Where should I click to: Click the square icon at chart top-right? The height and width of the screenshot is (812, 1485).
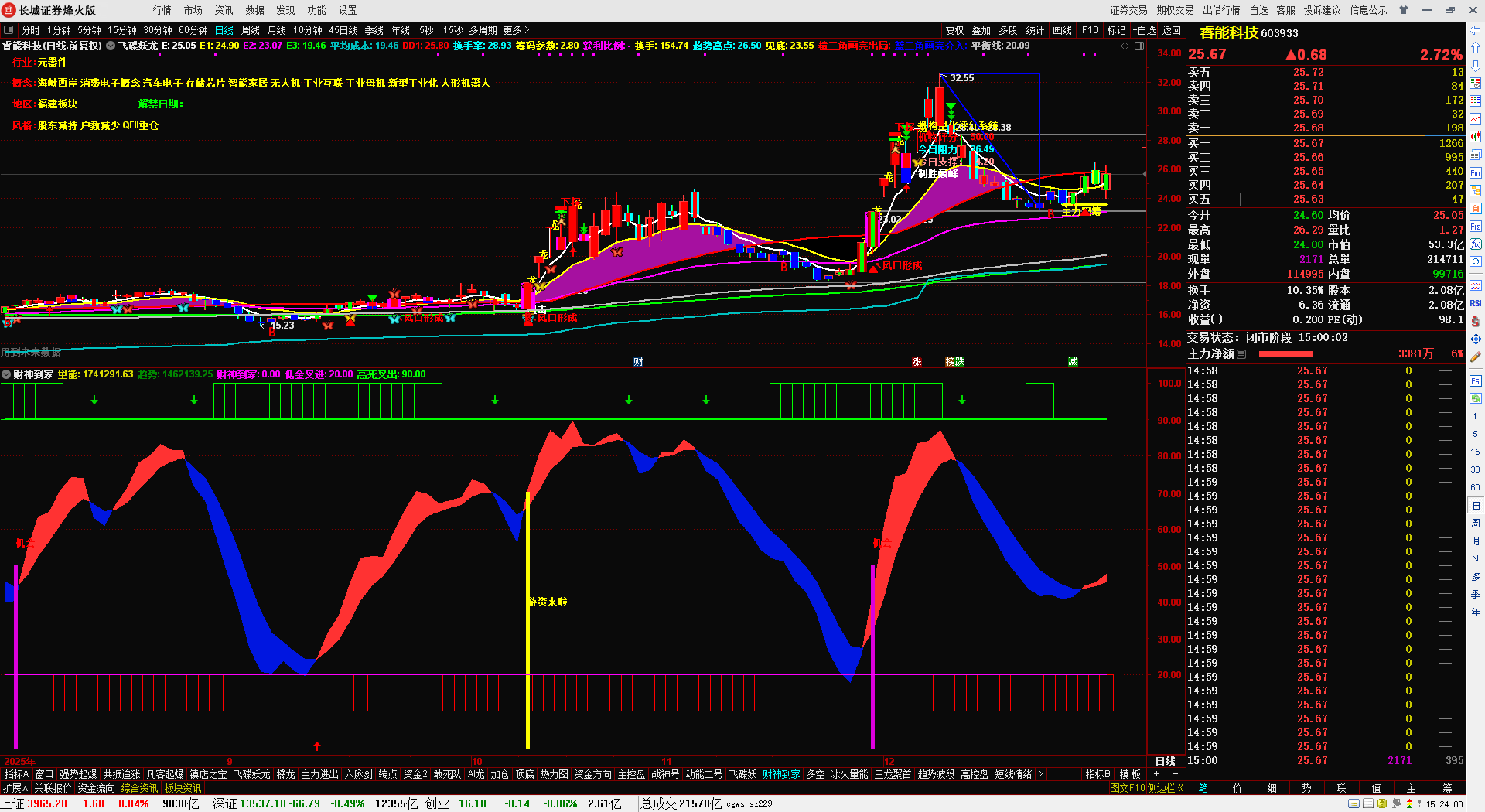(x=1139, y=46)
